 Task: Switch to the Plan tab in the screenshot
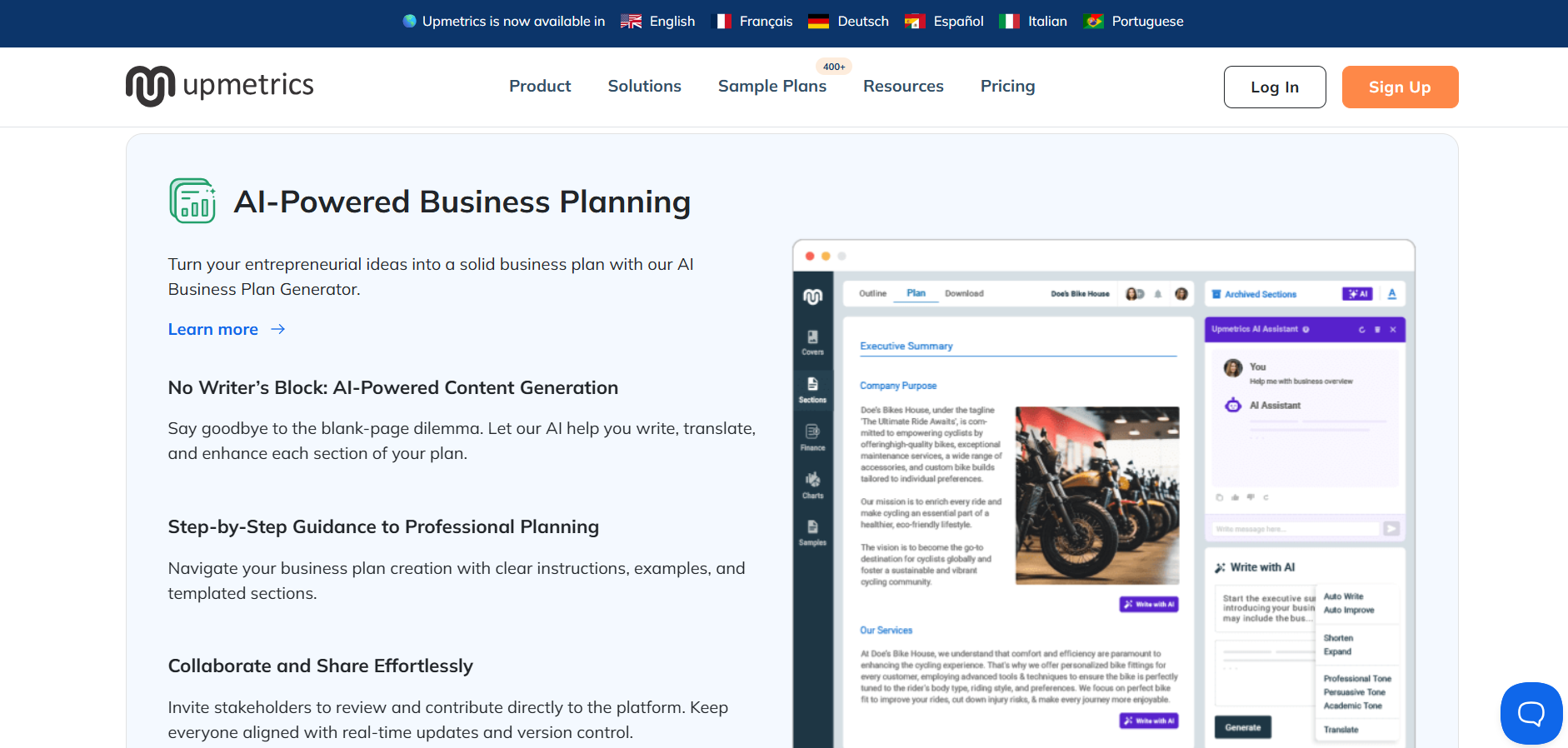[916, 293]
